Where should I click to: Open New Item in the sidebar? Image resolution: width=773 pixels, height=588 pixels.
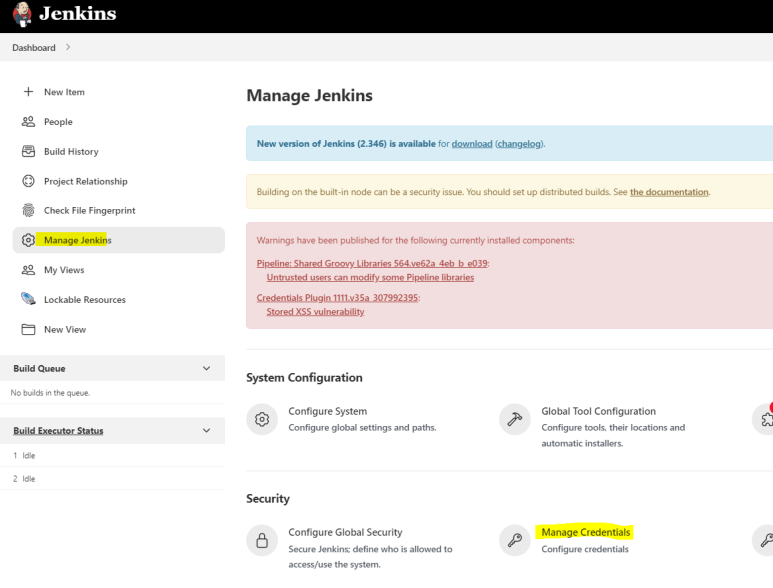(x=64, y=92)
